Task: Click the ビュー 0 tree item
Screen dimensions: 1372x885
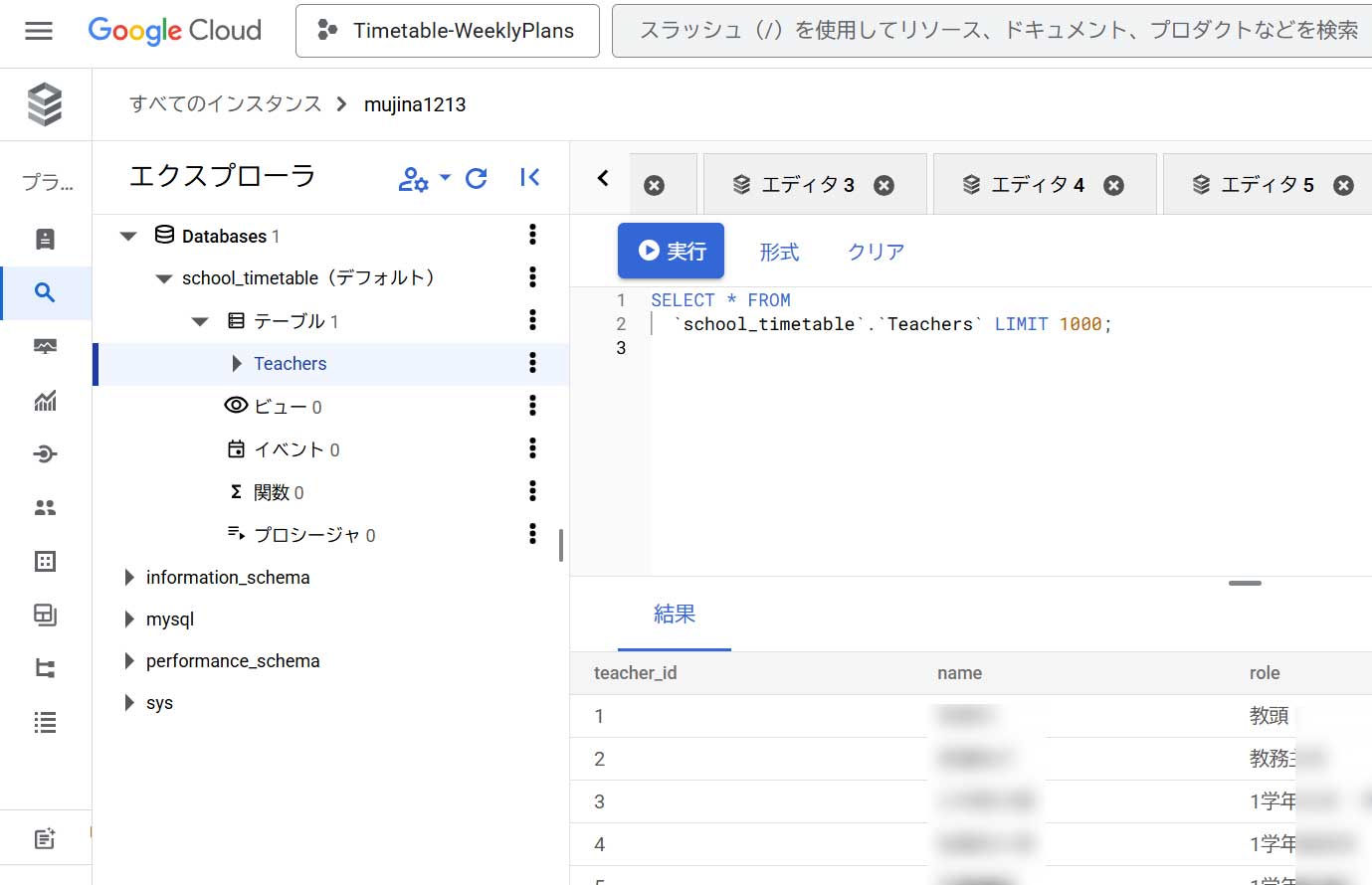Action: [274, 407]
